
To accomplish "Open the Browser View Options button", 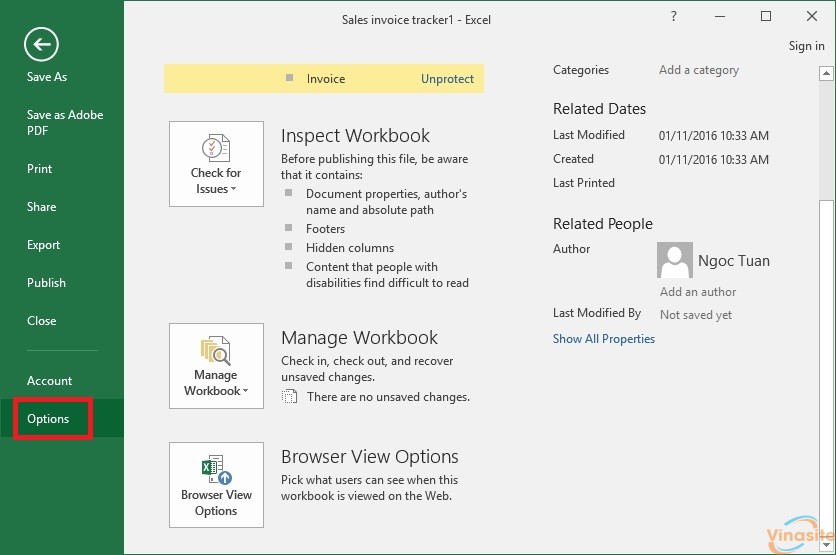I will (216, 485).
